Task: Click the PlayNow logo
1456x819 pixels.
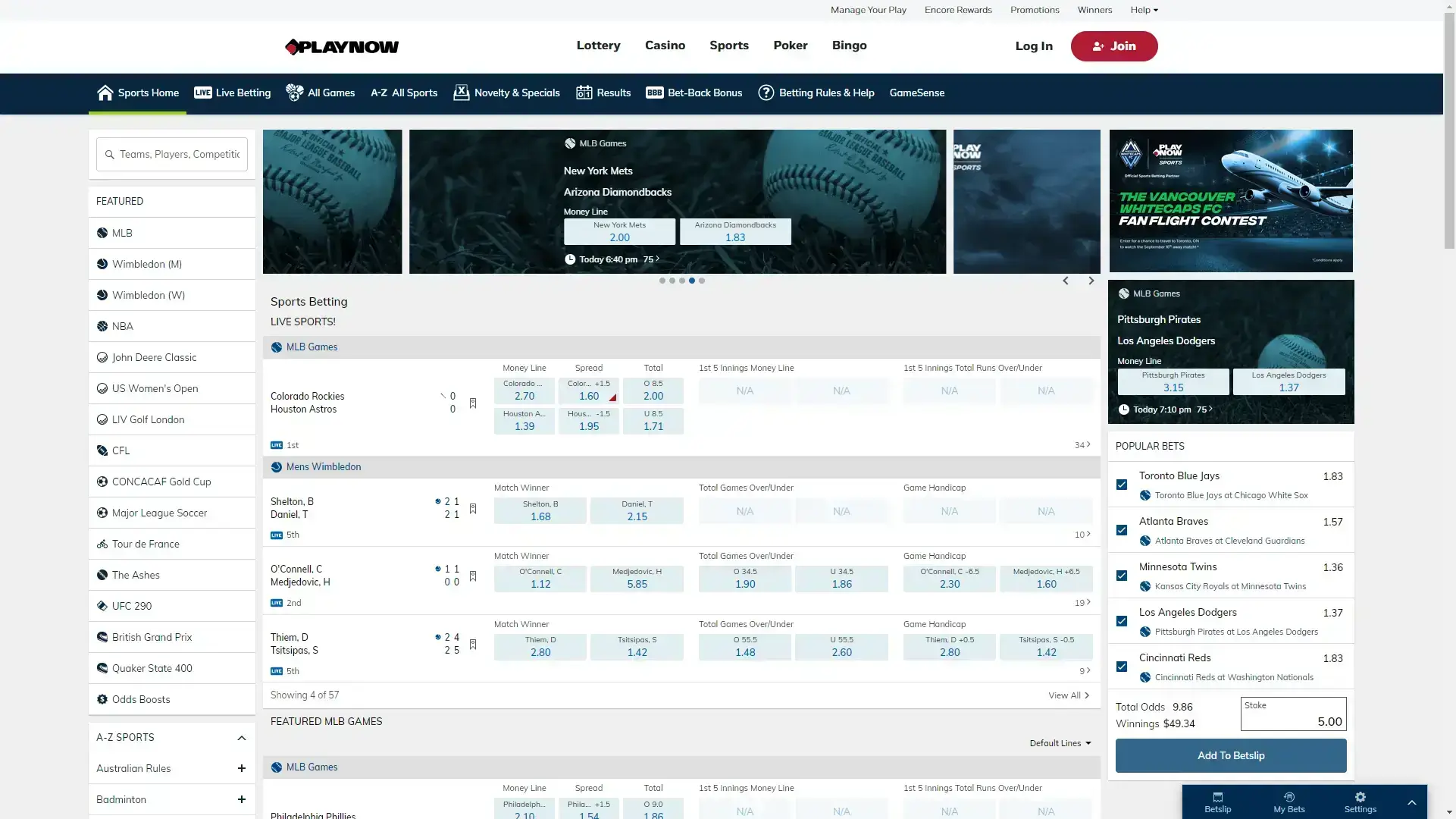Action: 342,47
